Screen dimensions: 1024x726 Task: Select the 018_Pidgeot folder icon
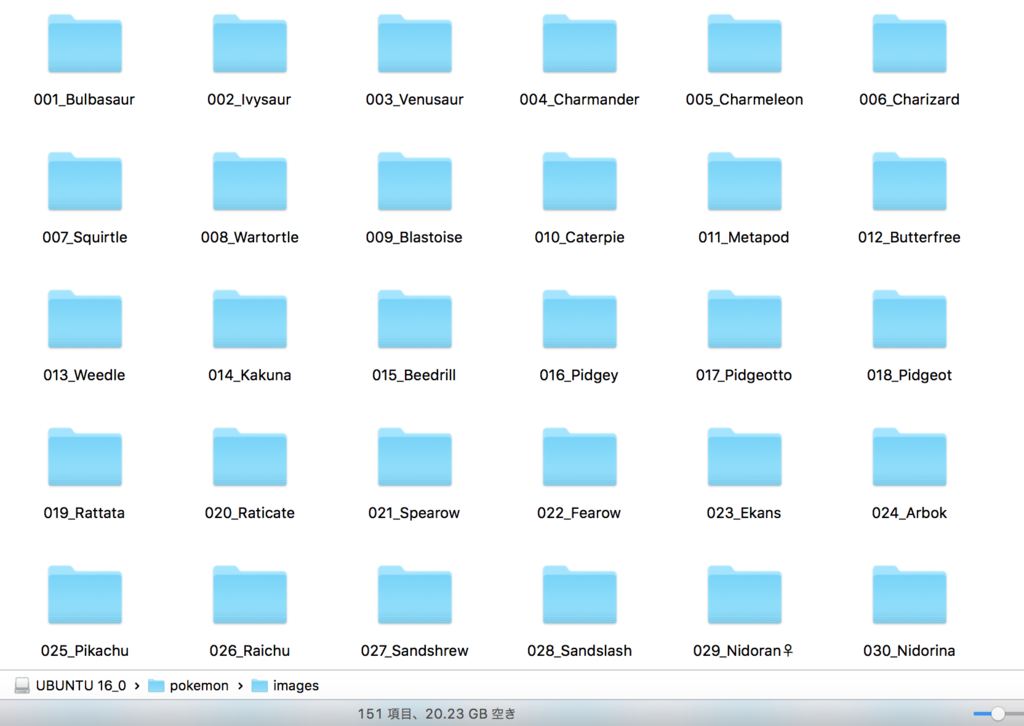tap(909, 319)
